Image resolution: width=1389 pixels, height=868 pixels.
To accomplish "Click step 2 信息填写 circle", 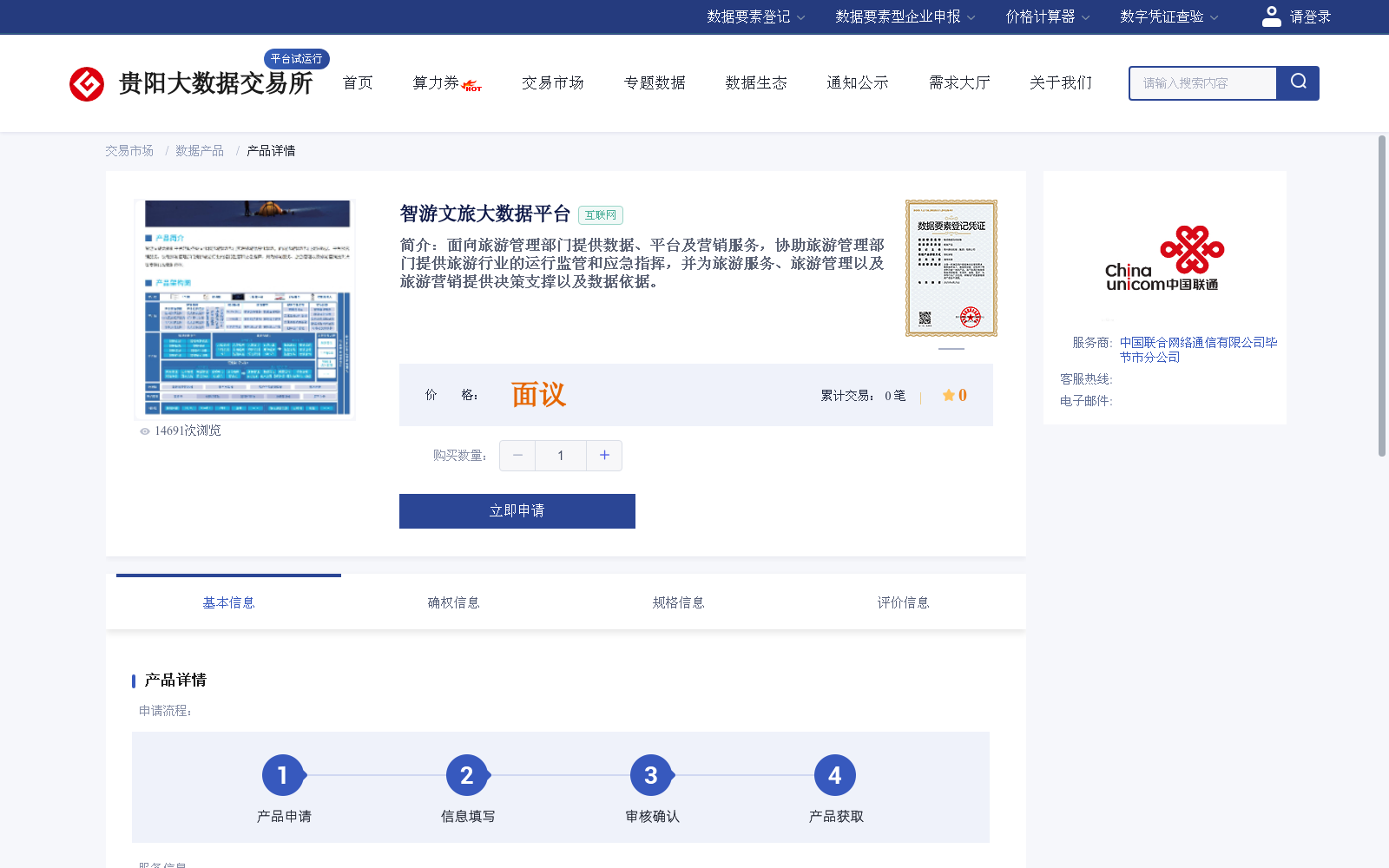I will coord(467,775).
